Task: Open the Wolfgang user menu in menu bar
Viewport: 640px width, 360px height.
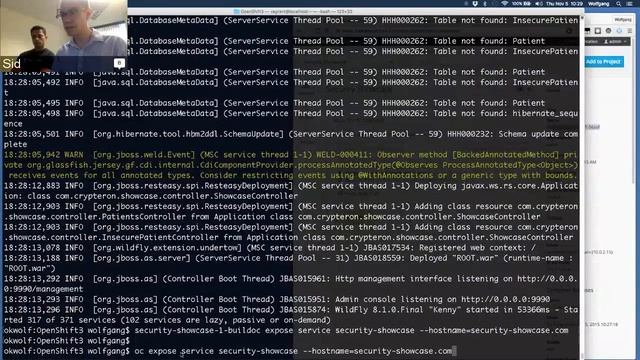Action: (x=598, y=4)
